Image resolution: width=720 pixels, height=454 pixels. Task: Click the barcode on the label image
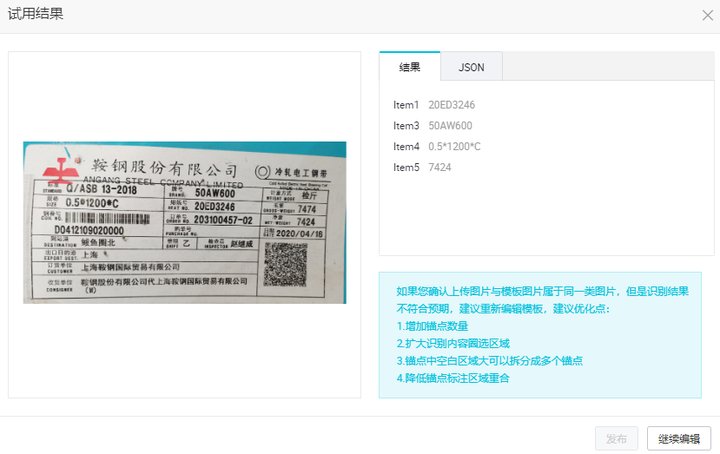click(x=107, y=218)
